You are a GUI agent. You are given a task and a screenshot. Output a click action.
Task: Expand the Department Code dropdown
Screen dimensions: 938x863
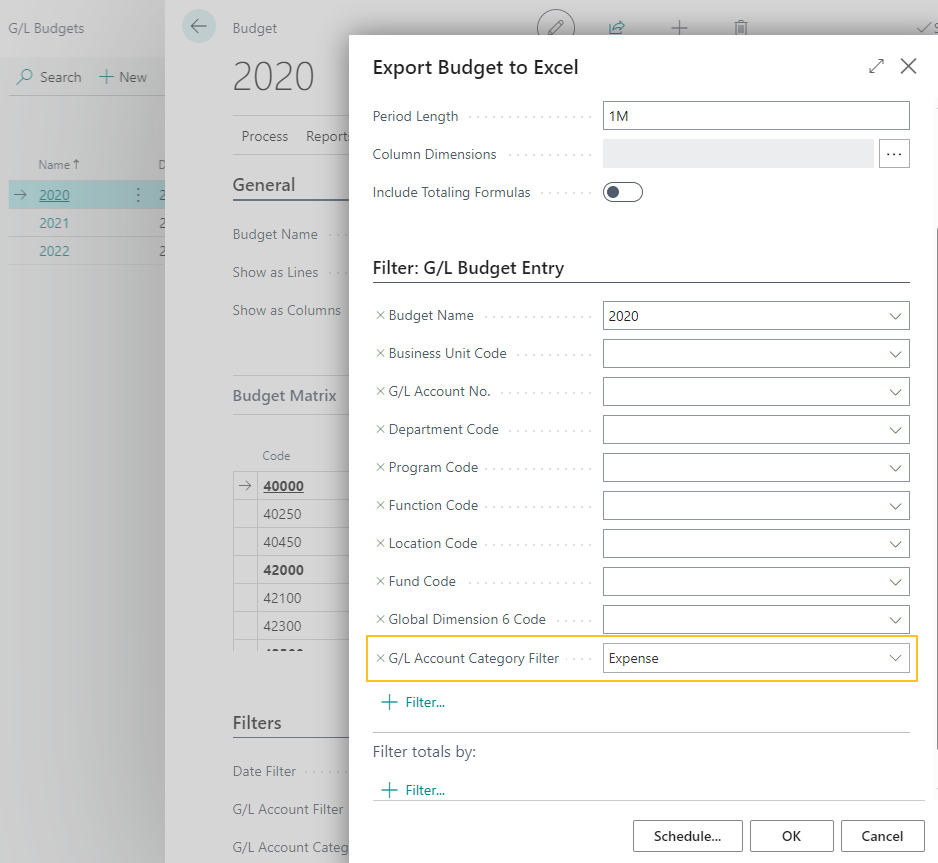click(898, 429)
